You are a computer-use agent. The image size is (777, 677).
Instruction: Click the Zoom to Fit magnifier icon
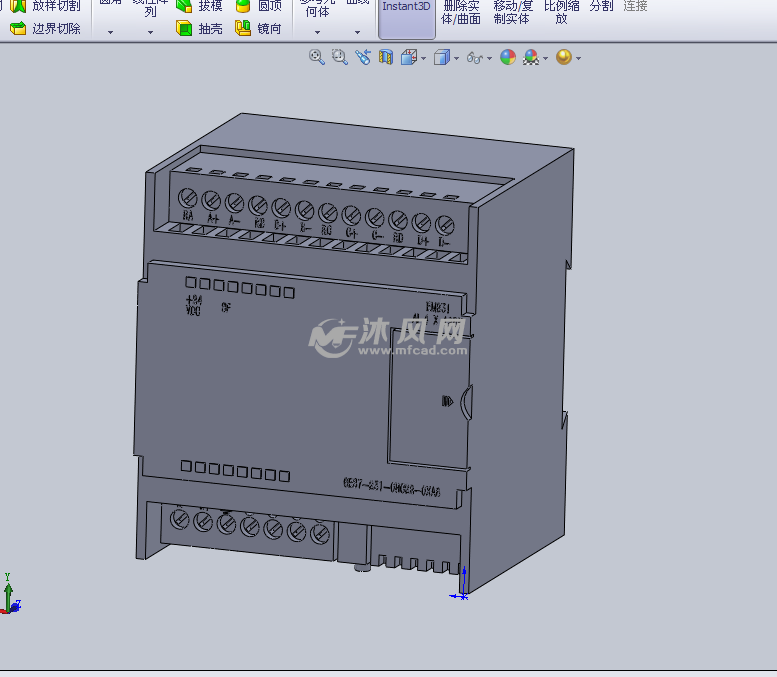(x=317, y=58)
